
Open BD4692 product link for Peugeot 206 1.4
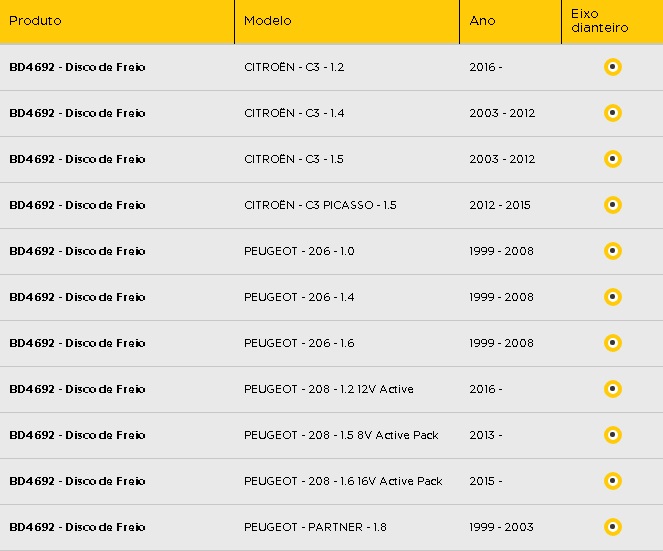coord(77,297)
